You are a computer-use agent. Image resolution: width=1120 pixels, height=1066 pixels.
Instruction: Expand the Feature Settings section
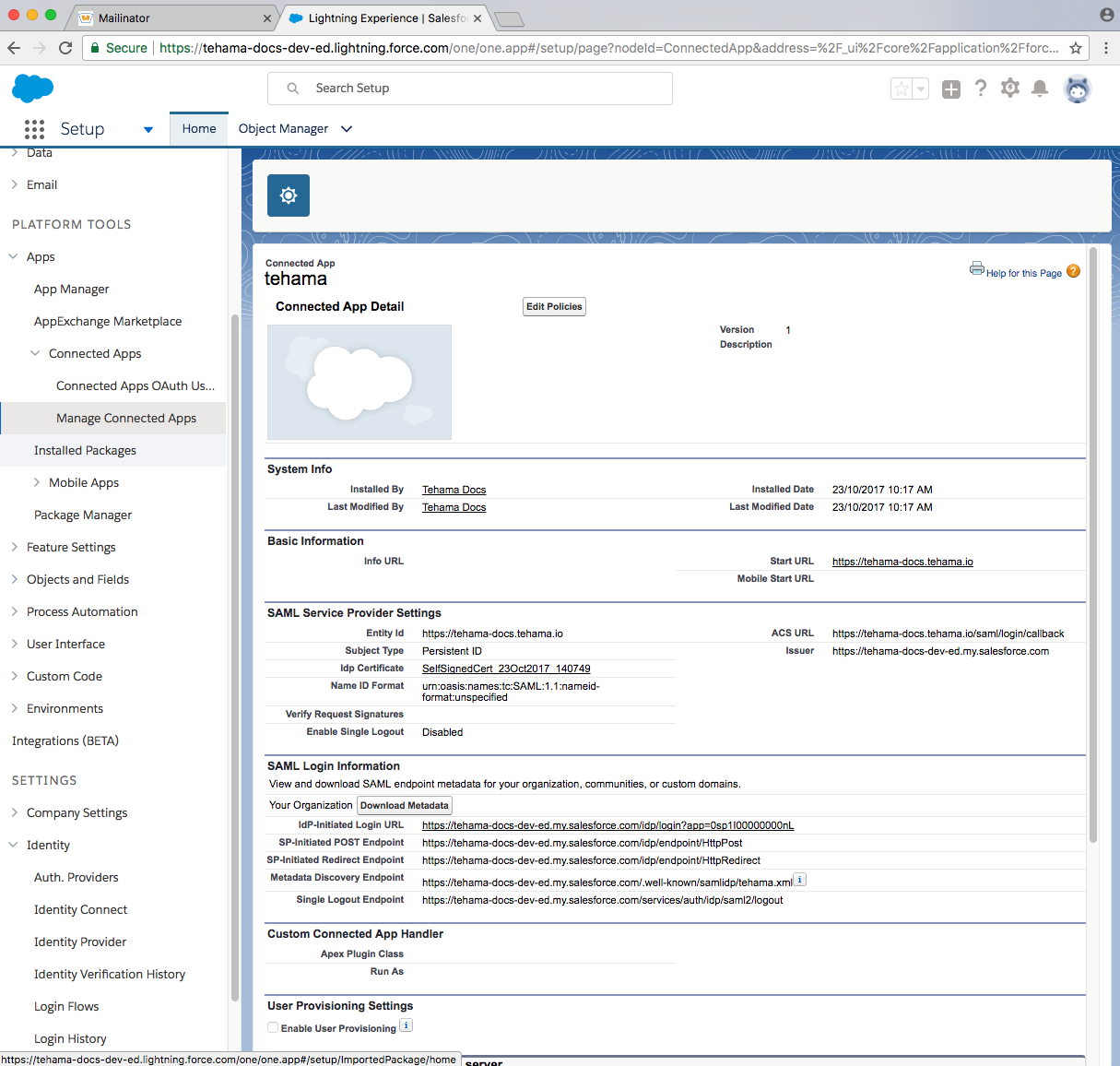click(x=15, y=547)
